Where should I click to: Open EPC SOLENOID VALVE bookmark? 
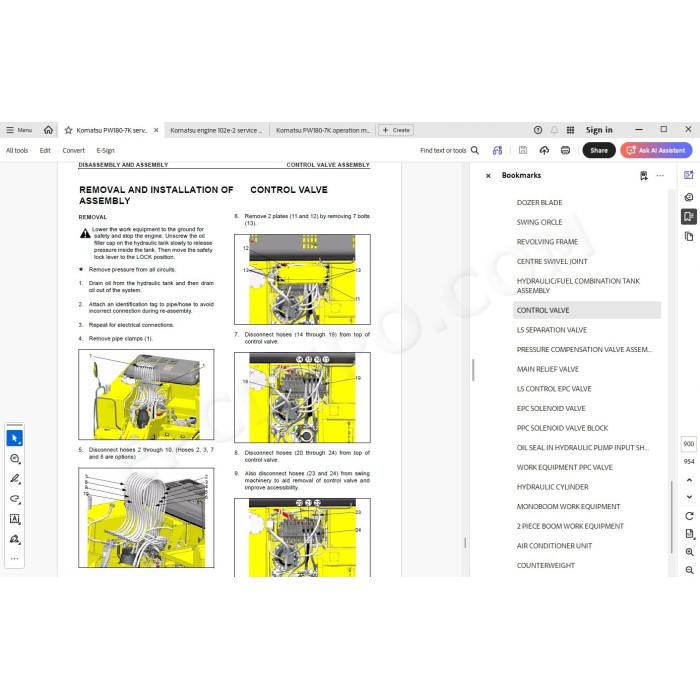[551, 408]
